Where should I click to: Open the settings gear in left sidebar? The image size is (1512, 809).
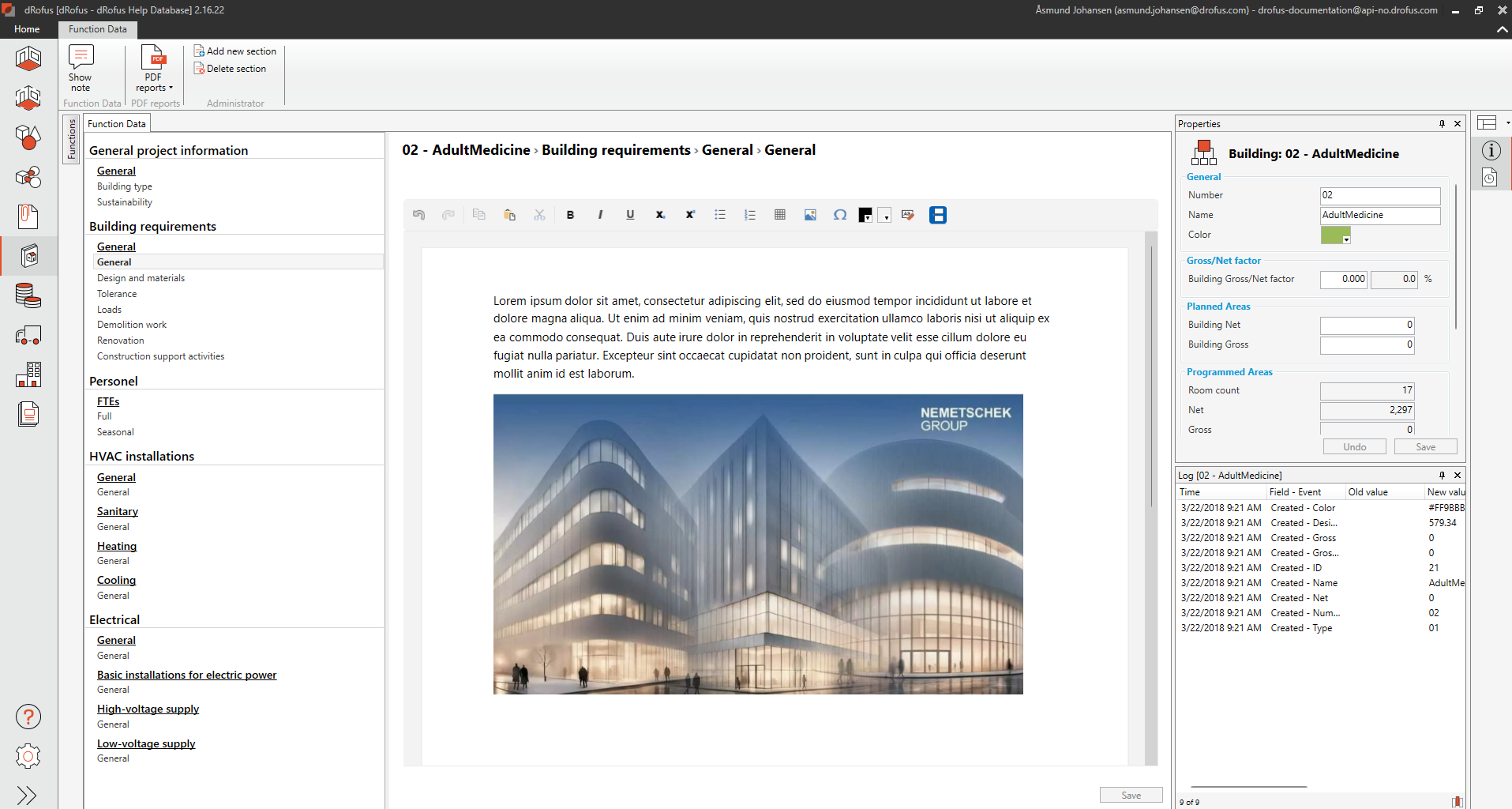[28, 756]
